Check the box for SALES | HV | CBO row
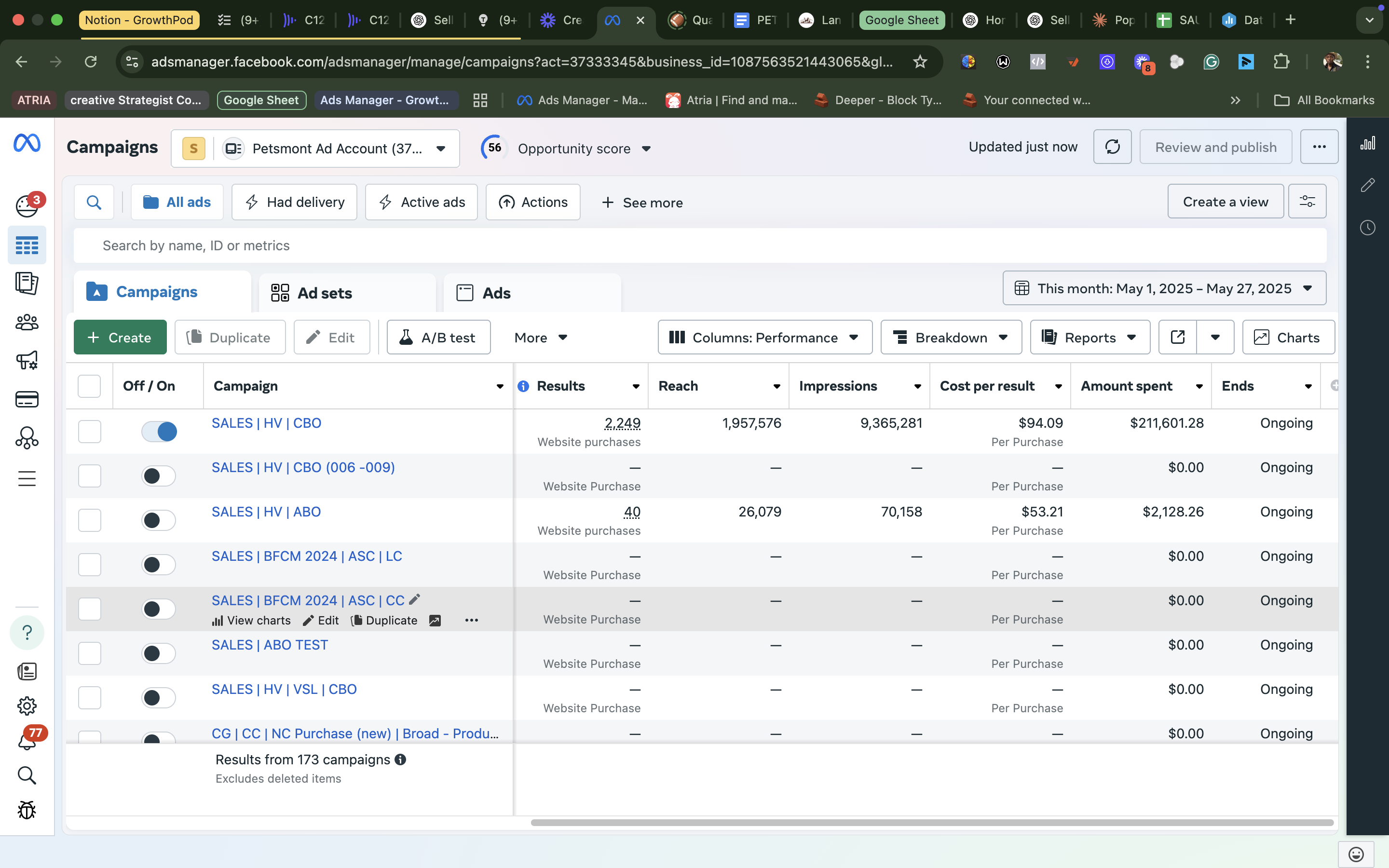Viewport: 1389px width, 868px height. (x=90, y=431)
